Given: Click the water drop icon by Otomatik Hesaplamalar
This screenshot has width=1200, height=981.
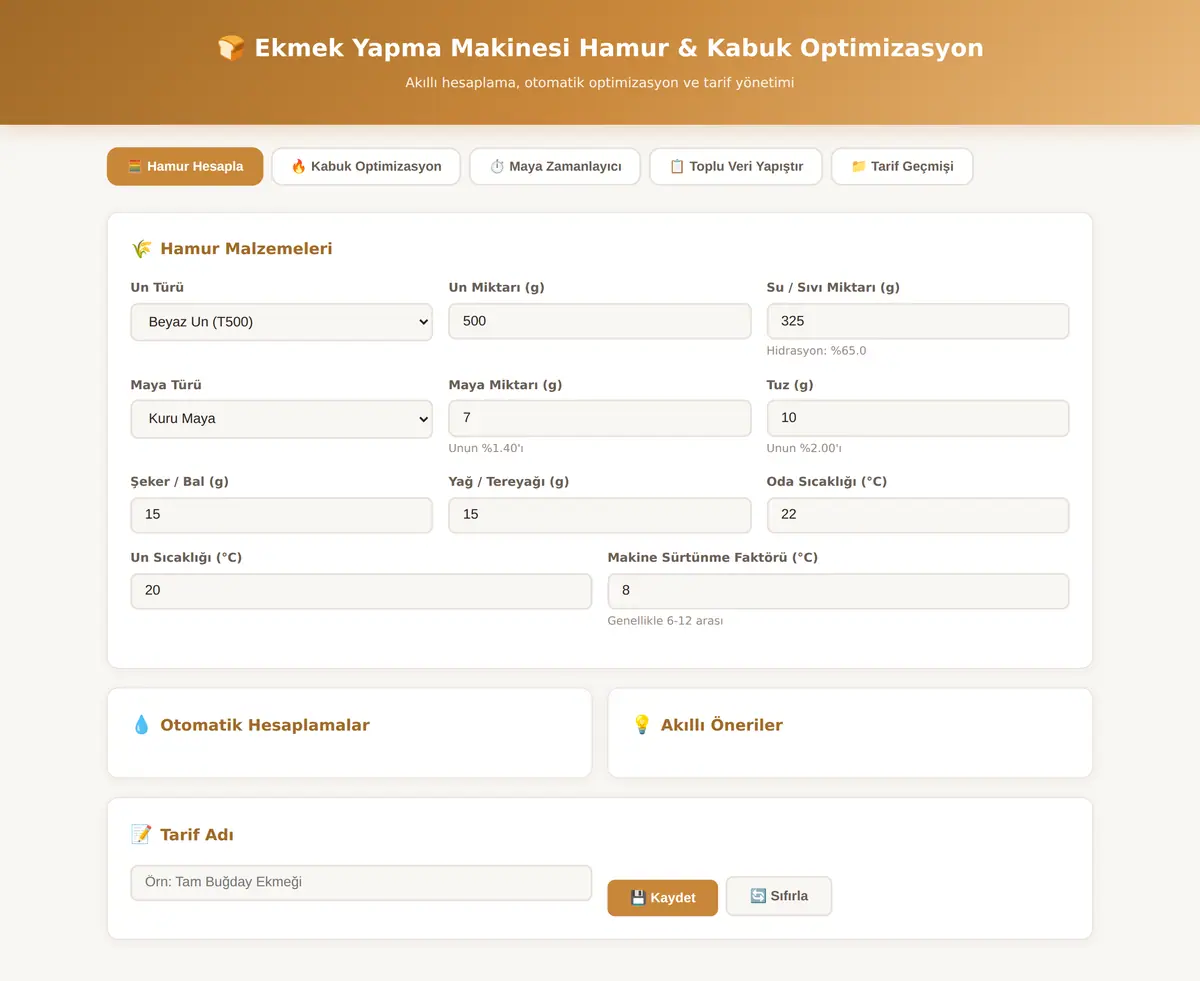Looking at the screenshot, I should (141, 725).
